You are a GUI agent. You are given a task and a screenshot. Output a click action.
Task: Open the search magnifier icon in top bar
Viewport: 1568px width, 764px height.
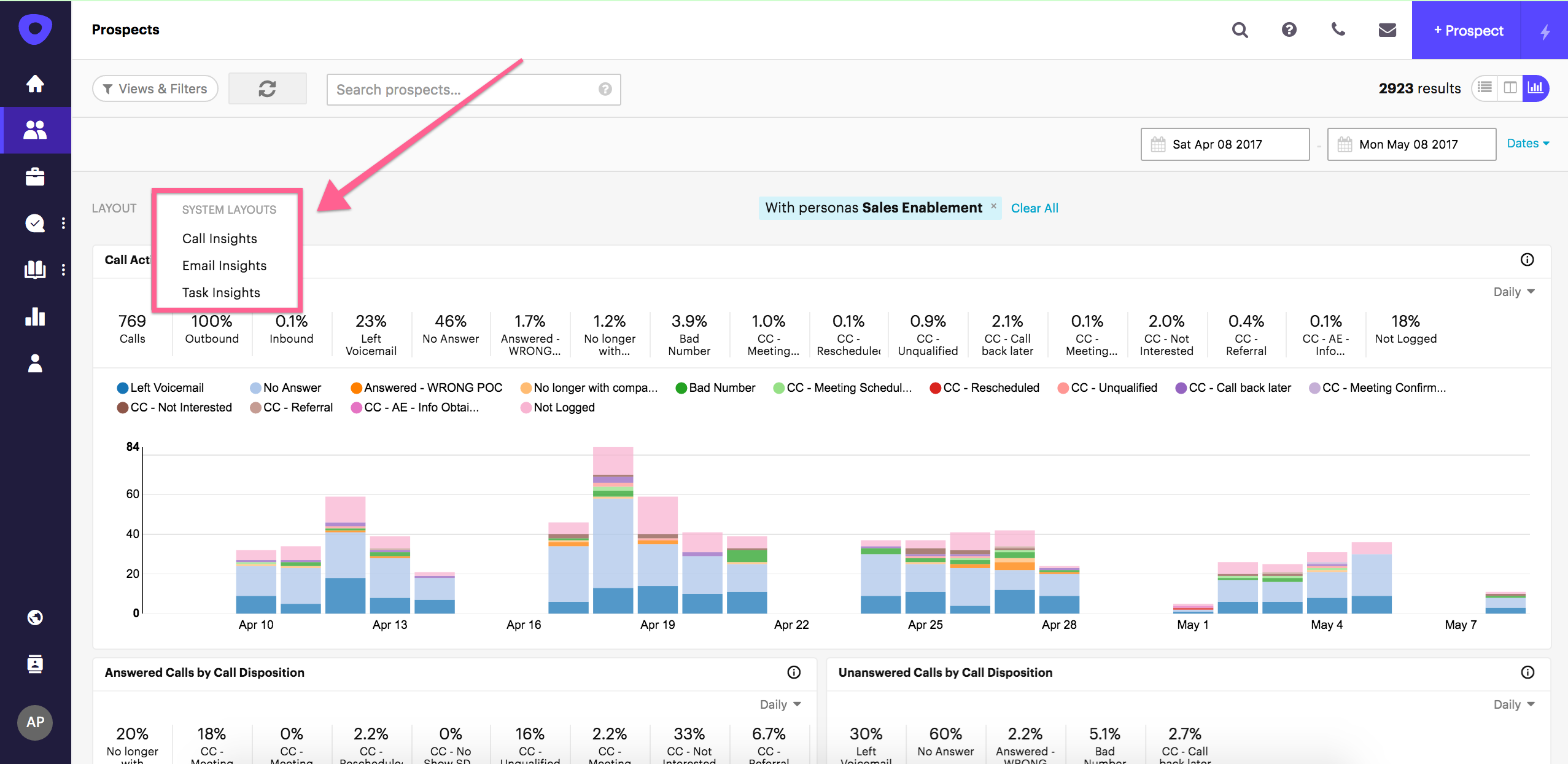click(x=1240, y=29)
